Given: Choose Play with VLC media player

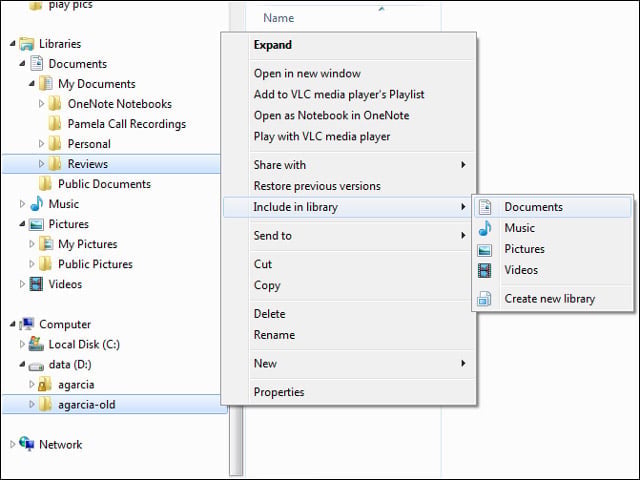Looking at the screenshot, I should [x=349, y=136].
